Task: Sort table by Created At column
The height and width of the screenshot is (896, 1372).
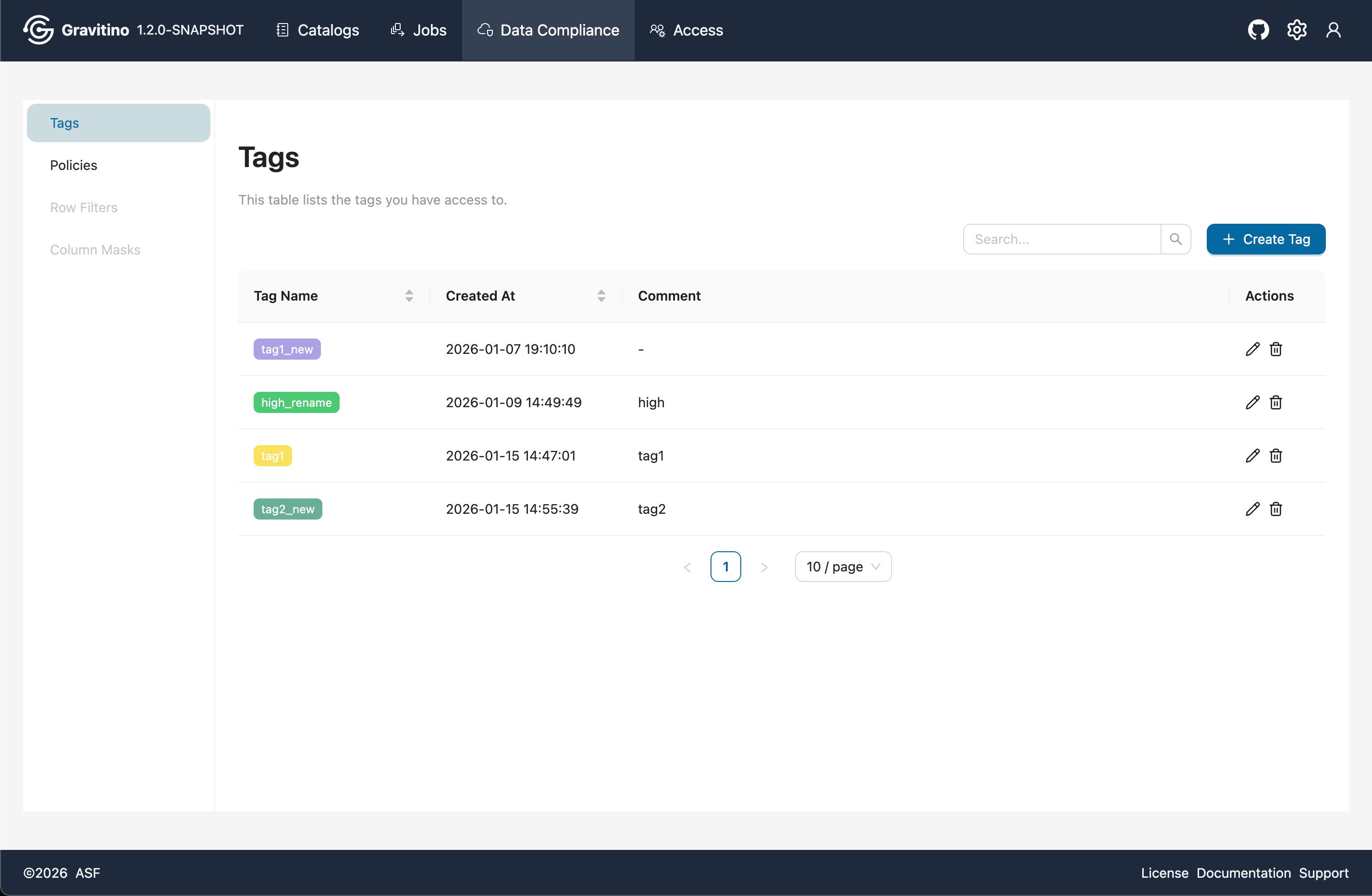Action: [602, 296]
